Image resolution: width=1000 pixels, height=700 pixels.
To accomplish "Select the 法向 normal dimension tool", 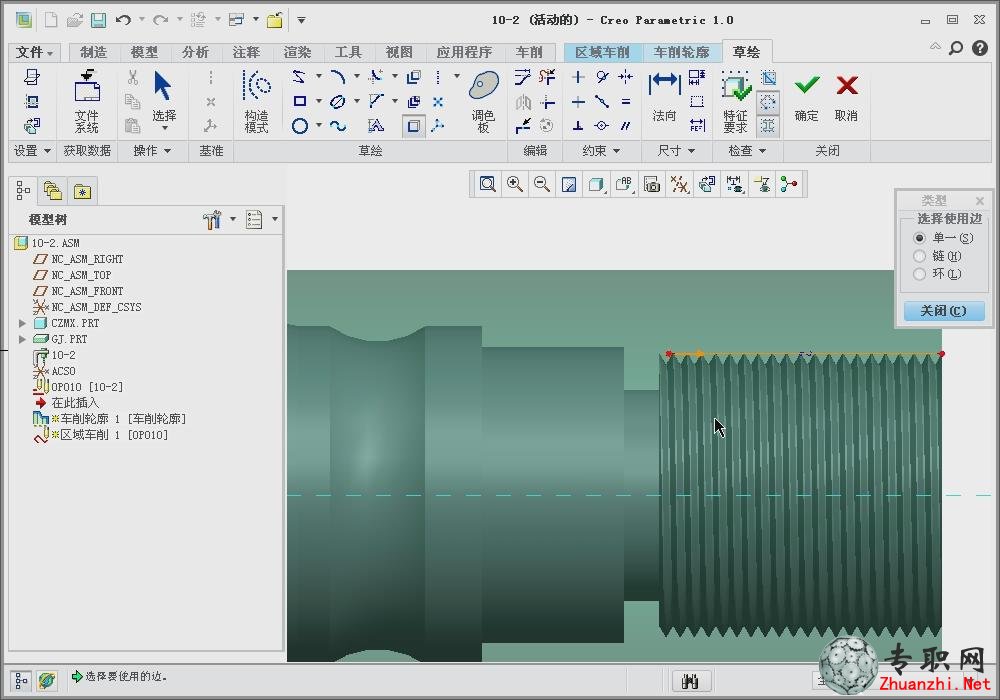I will pyautogui.click(x=664, y=96).
